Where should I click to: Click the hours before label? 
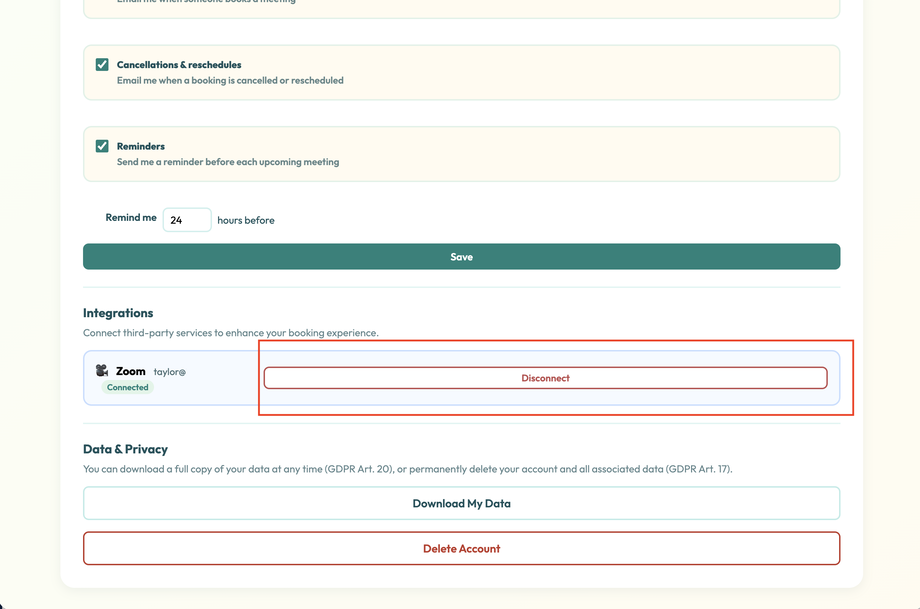coord(245,220)
